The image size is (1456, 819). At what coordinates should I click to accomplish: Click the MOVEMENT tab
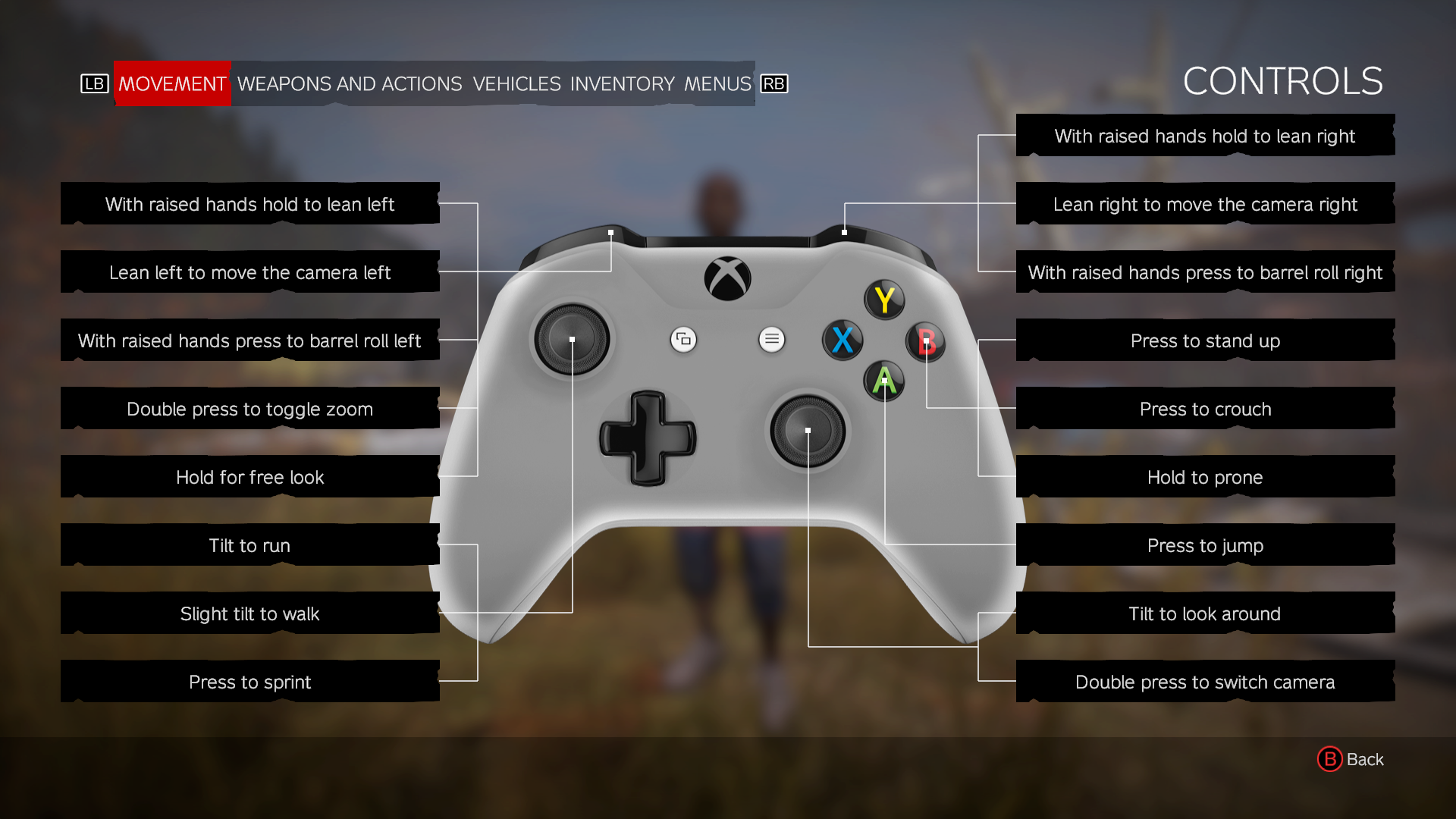[x=168, y=83]
